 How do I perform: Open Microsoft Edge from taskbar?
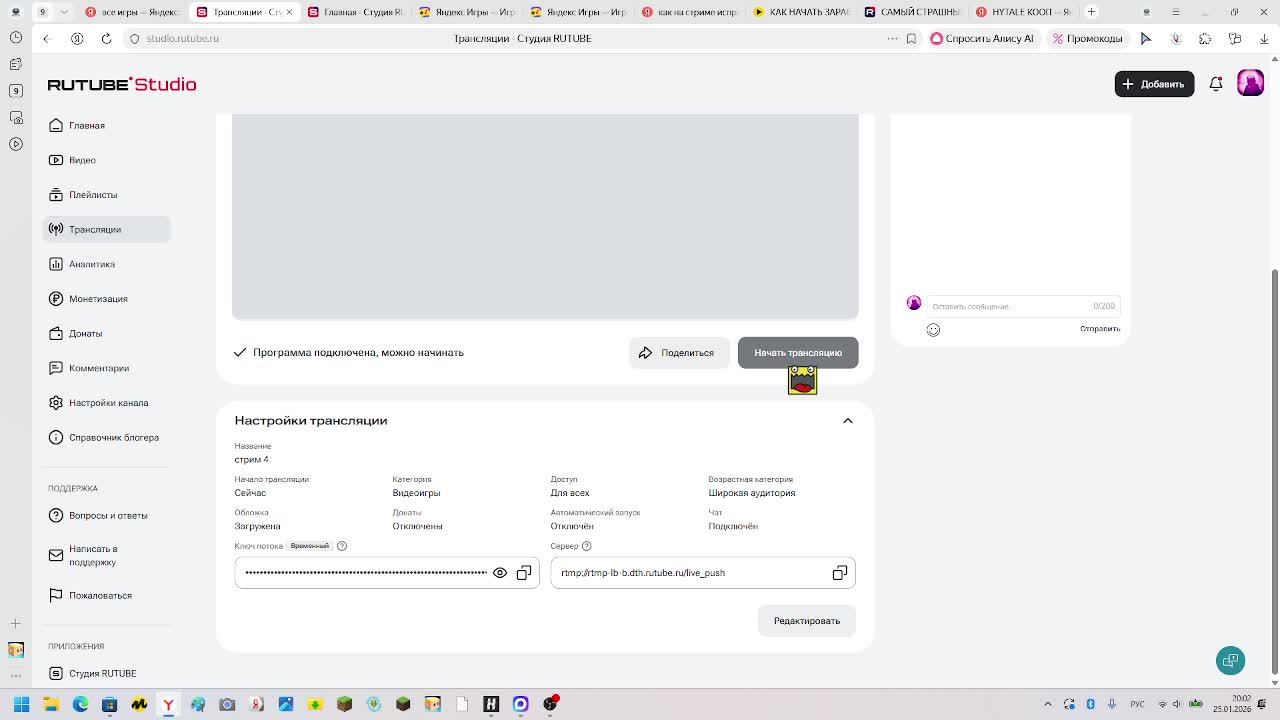point(80,704)
